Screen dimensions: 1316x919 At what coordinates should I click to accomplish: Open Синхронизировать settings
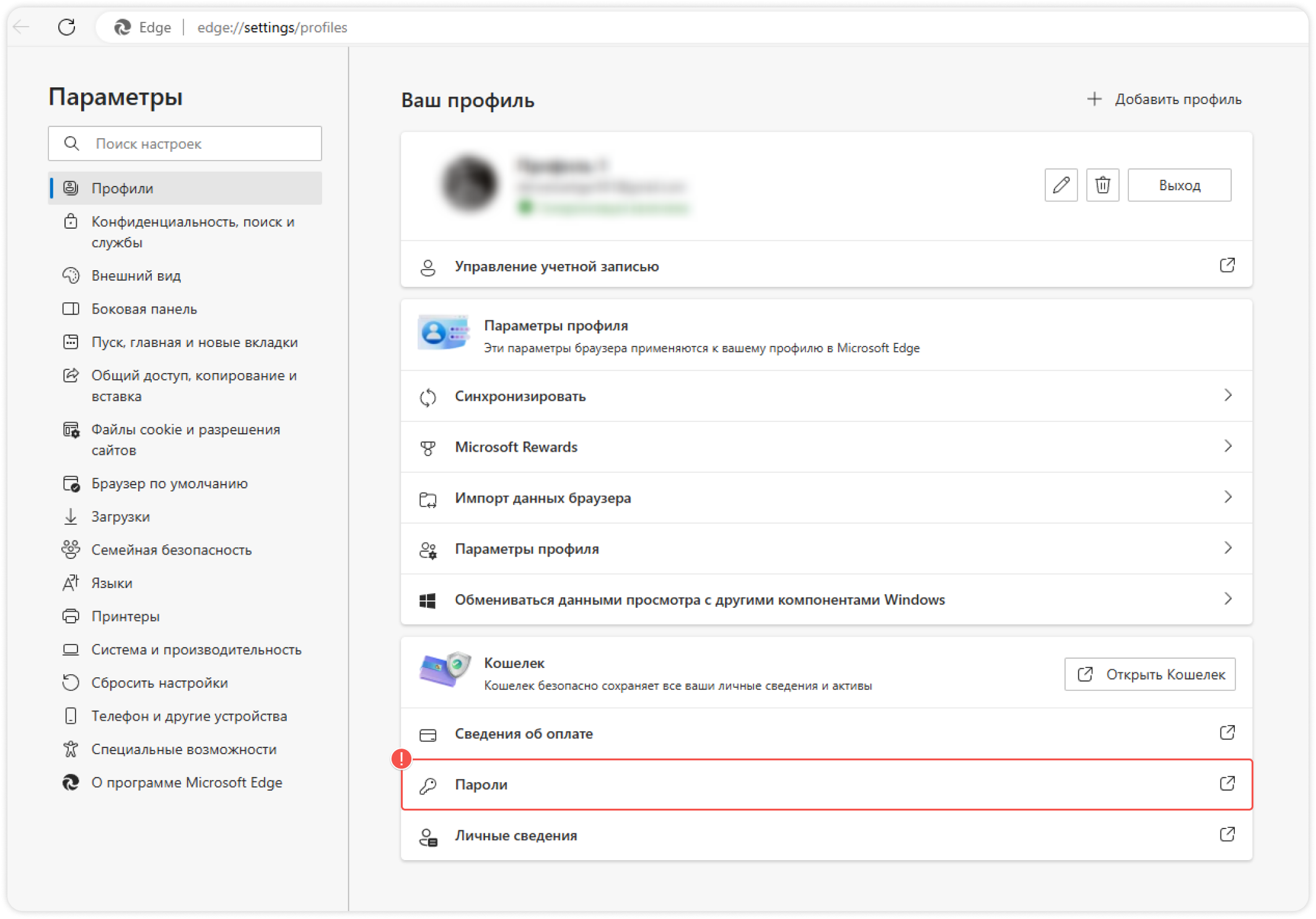click(827, 397)
